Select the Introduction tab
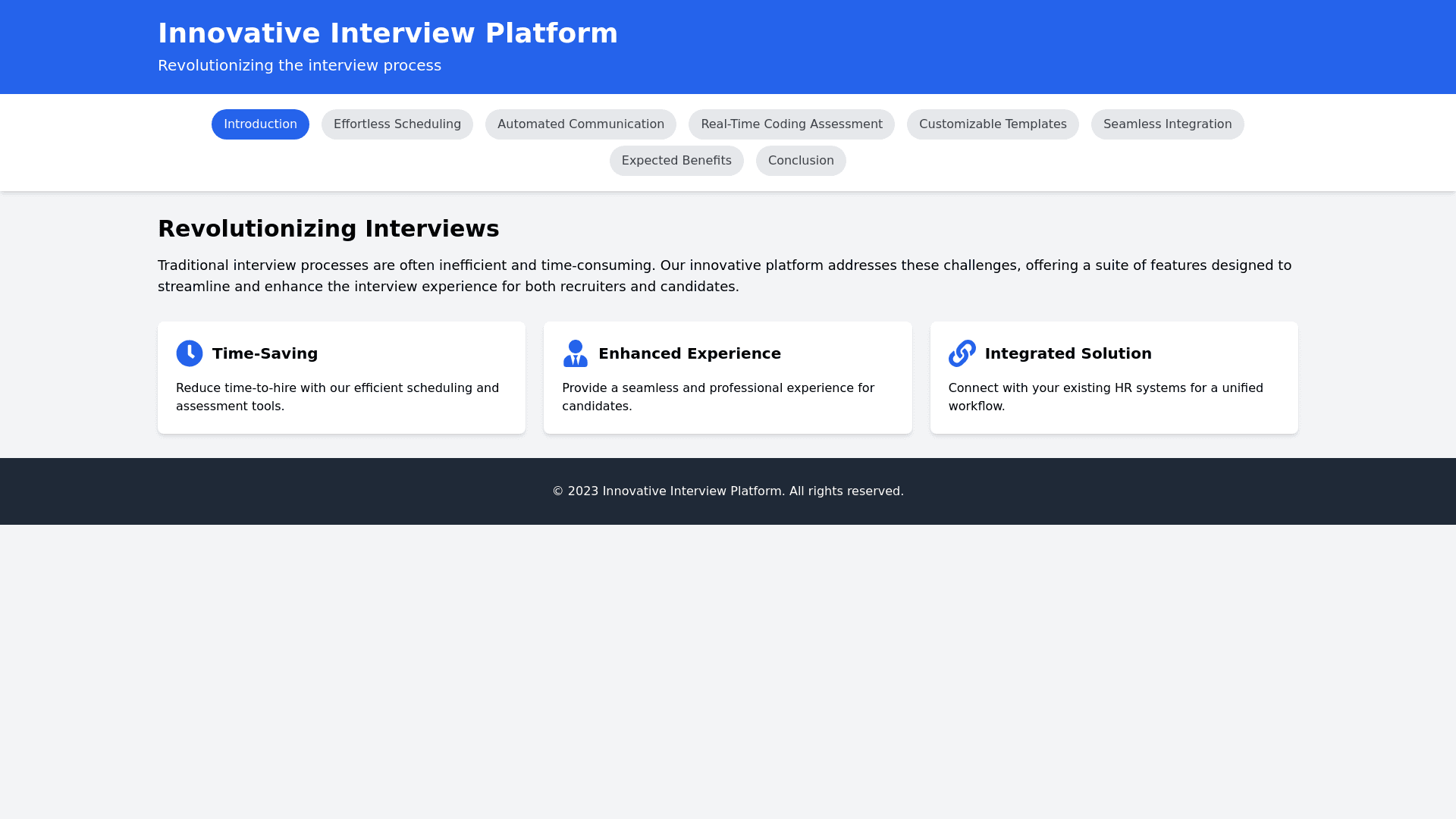Viewport: 1456px width, 819px height. [260, 124]
